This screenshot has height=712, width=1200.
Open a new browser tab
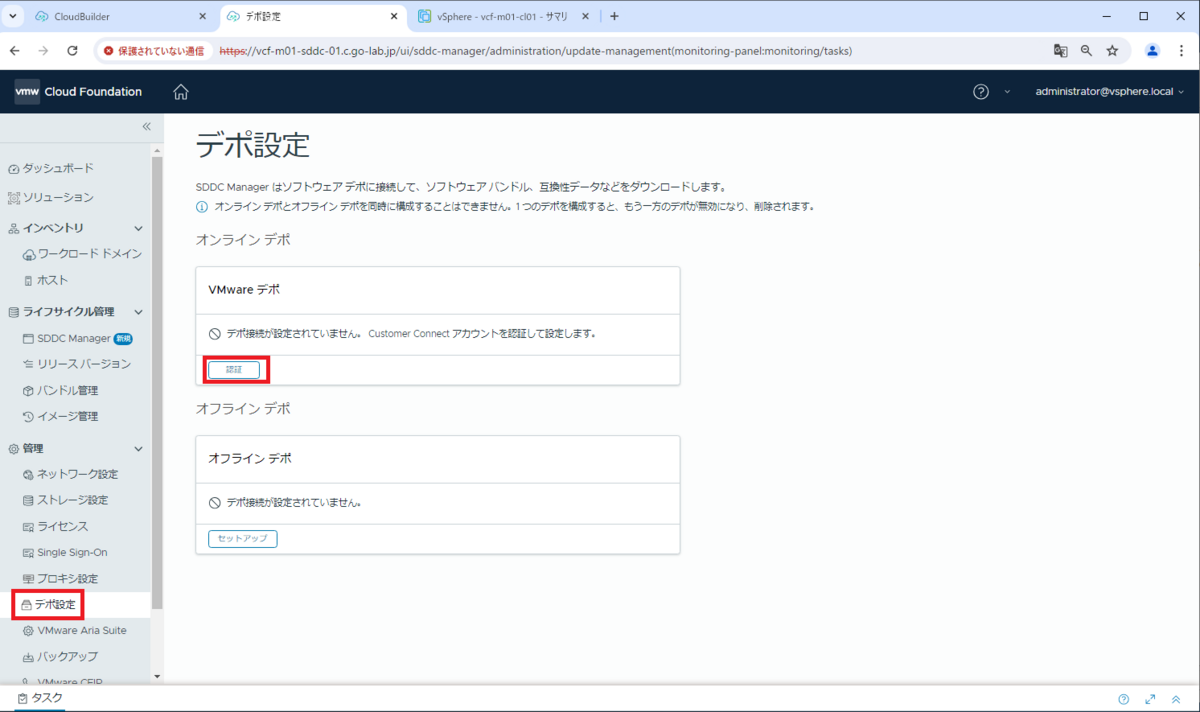[x=614, y=16]
